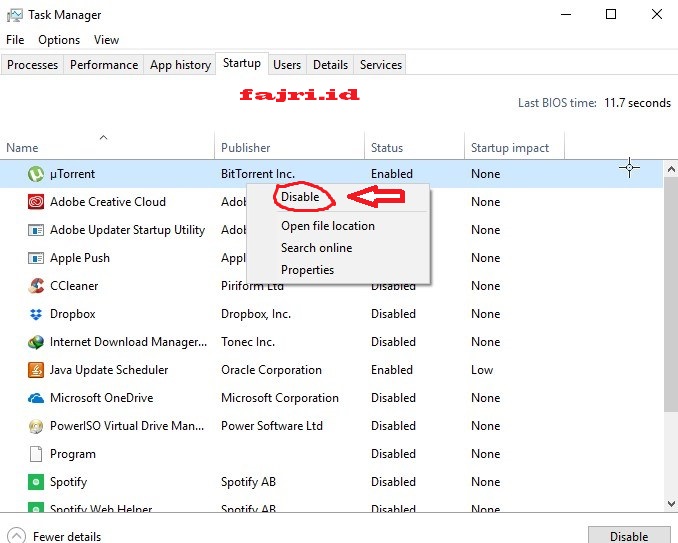The width and height of the screenshot is (678, 543).
Task: Choose Search online in context menu
Action: click(x=317, y=248)
